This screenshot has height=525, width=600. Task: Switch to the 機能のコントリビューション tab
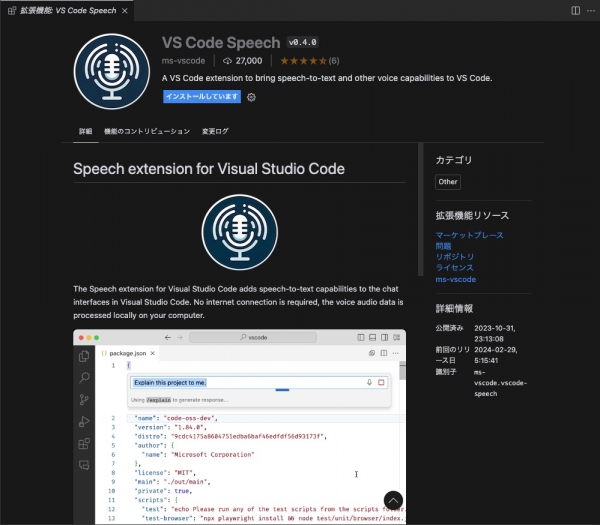point(147,131)
